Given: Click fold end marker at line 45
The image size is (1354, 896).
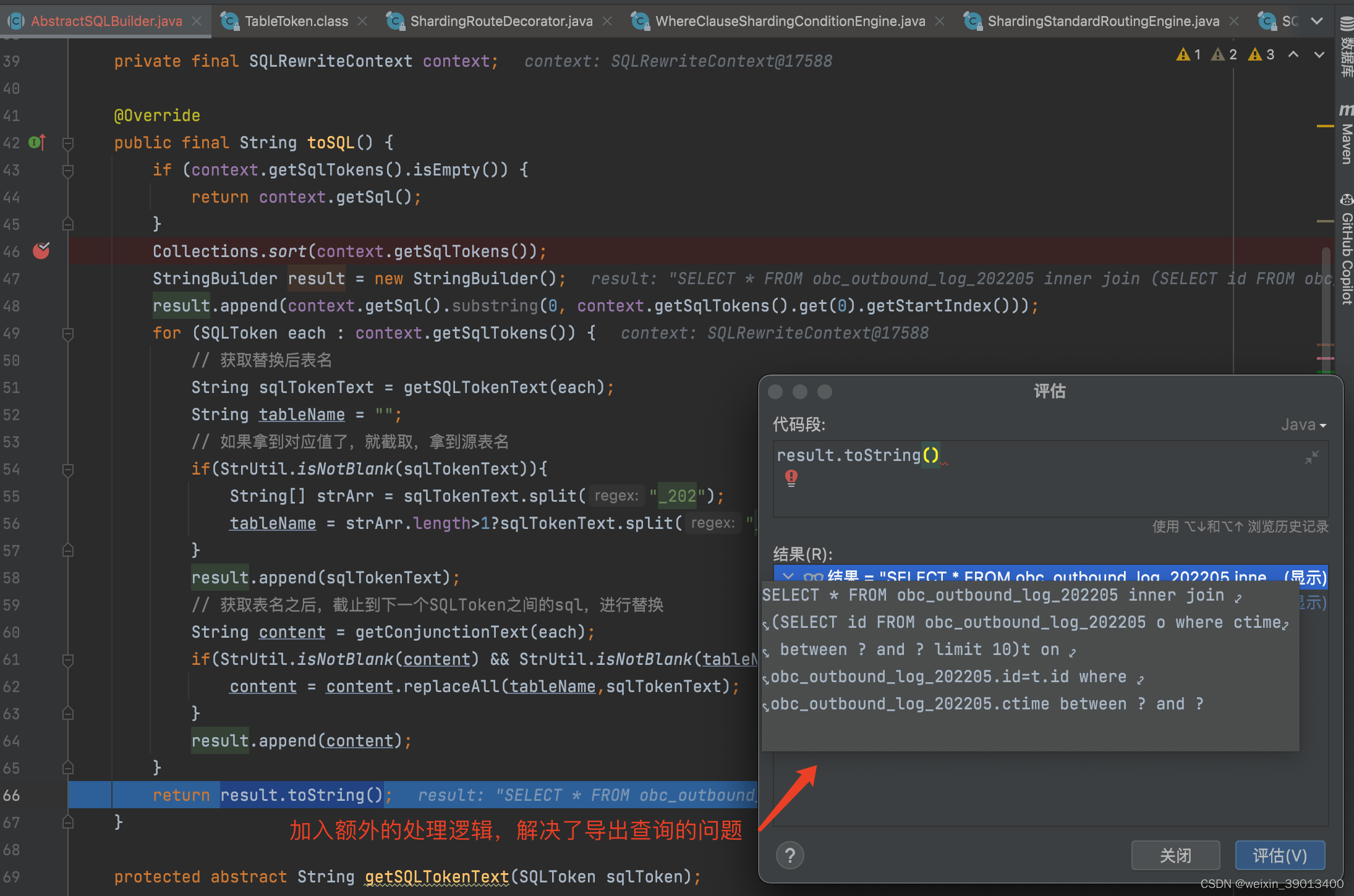Looking at the screenshot, I should click(x=68, y=224).
